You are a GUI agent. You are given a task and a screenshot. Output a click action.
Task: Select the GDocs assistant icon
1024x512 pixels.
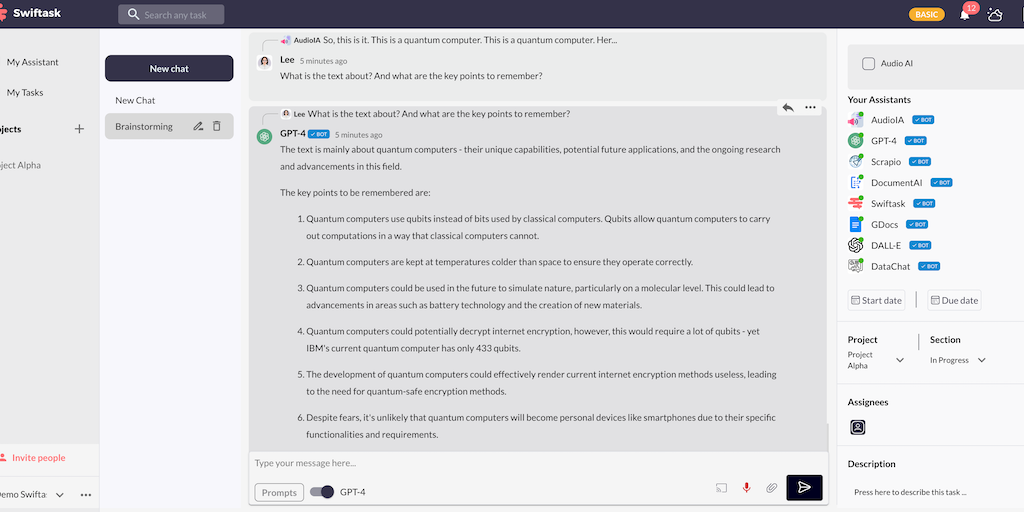[x=856, y=224]
